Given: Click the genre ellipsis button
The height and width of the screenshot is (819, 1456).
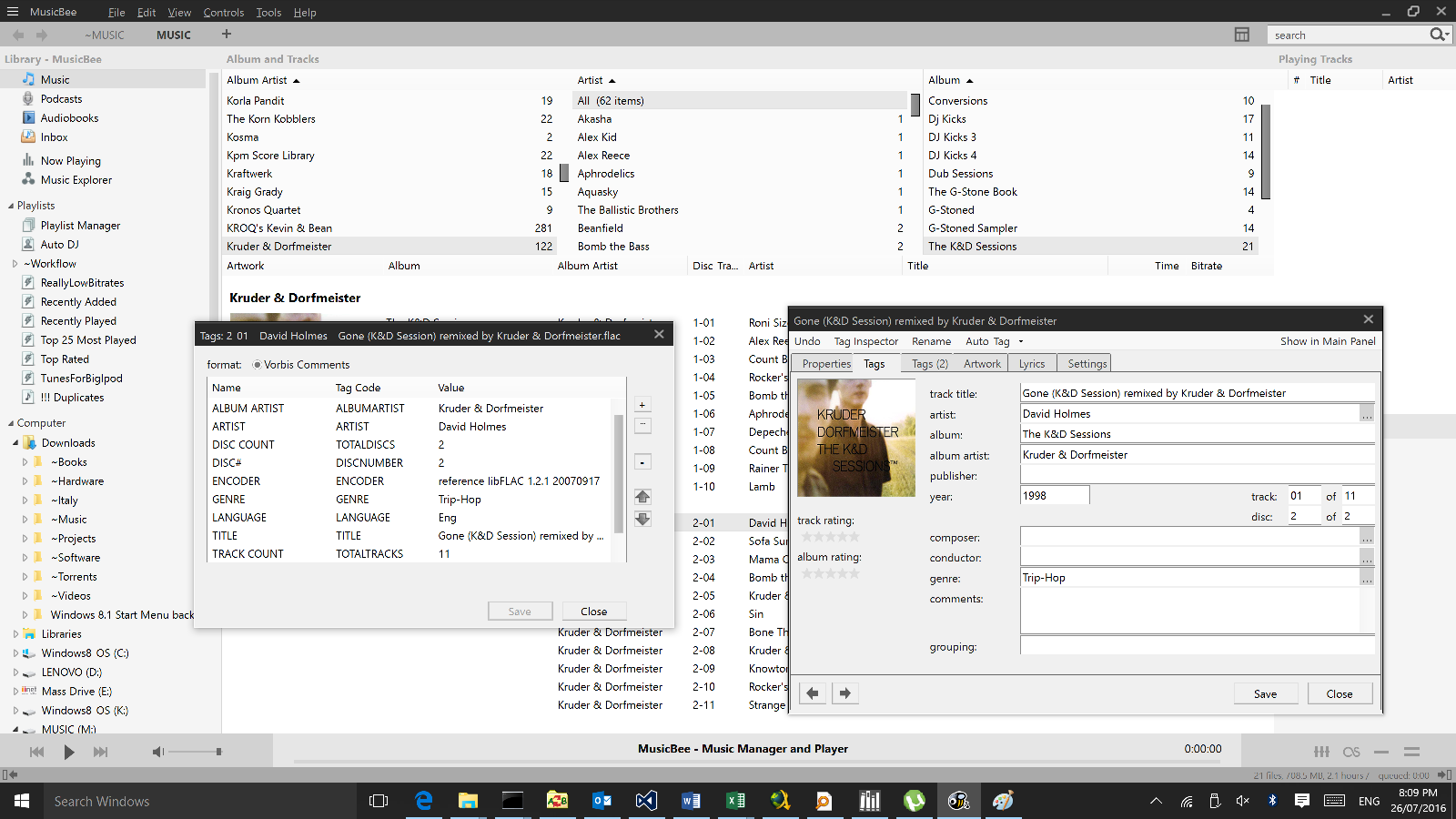Looking at the screenshot, I should coord(1367,579).
